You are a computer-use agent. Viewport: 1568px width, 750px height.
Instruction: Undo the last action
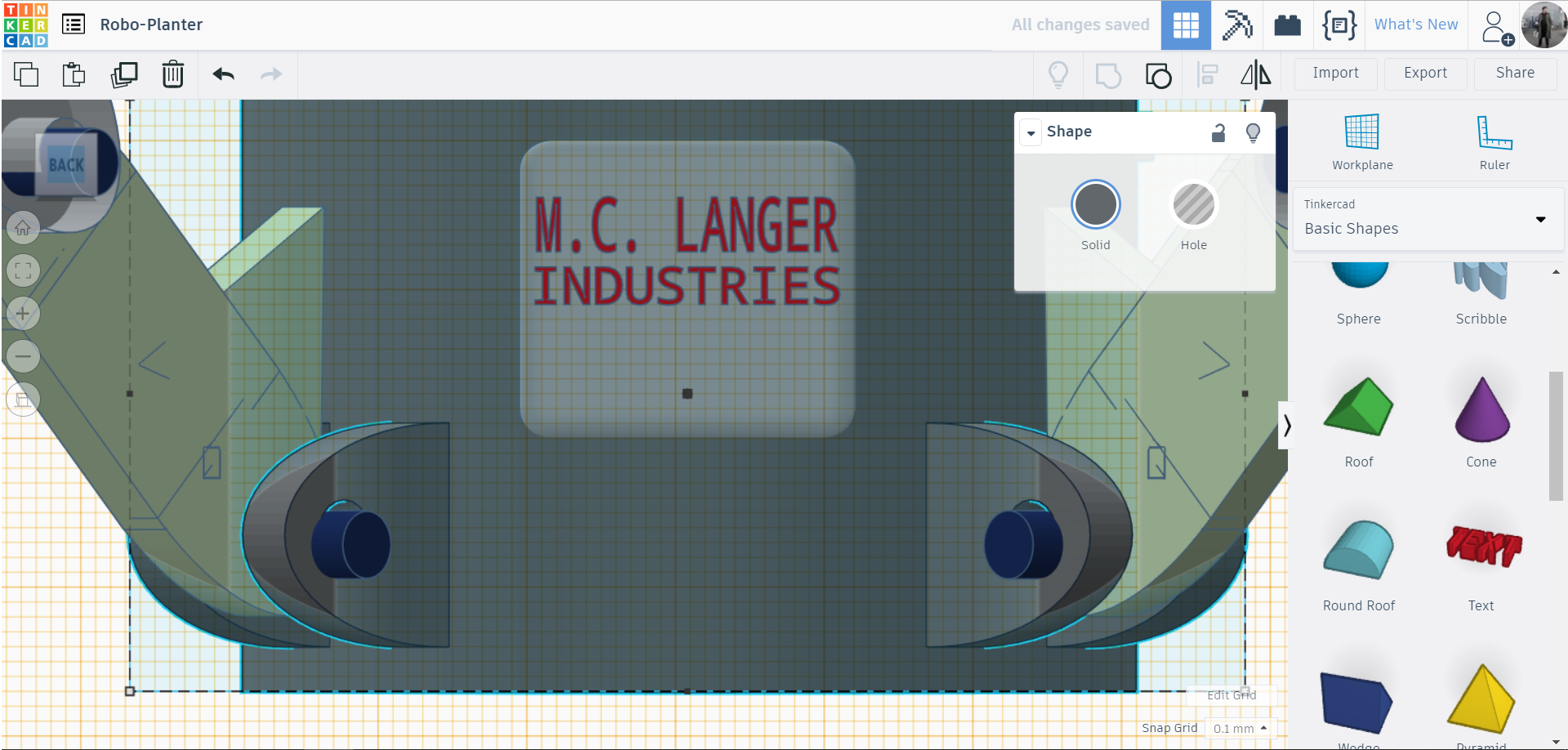click(x=224, y=74)
